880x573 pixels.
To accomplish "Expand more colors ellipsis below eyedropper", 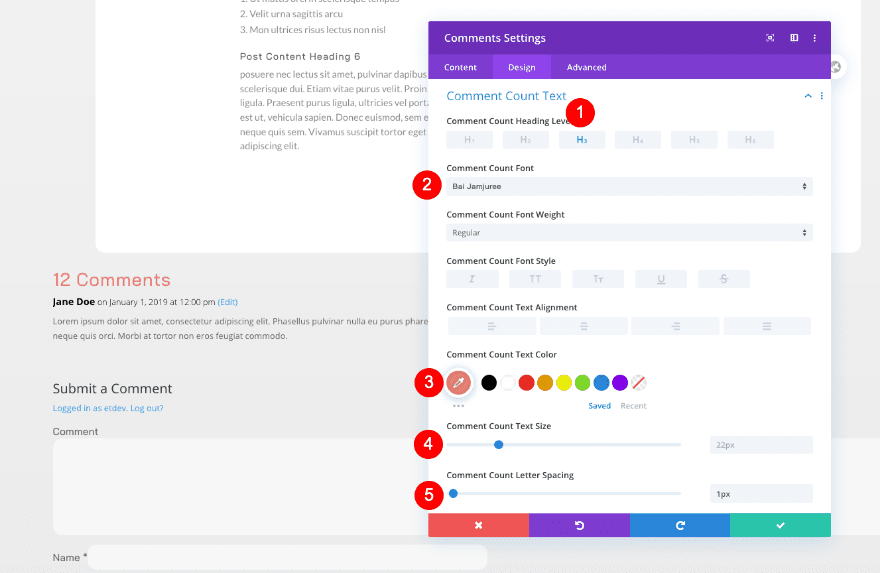I will tap(458, 405).
